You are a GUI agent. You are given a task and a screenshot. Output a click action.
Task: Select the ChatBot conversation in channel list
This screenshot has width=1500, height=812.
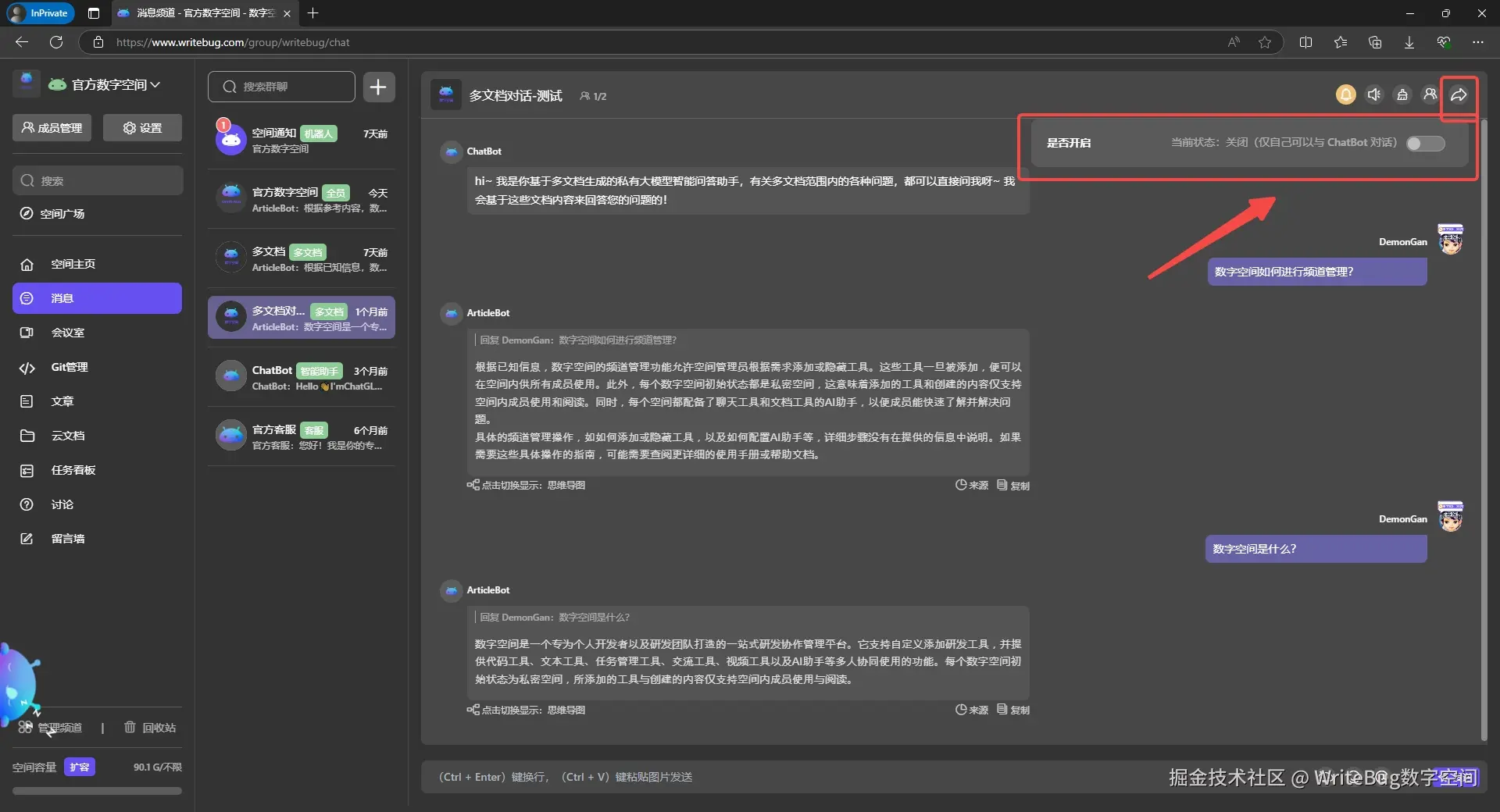point(301,376)
